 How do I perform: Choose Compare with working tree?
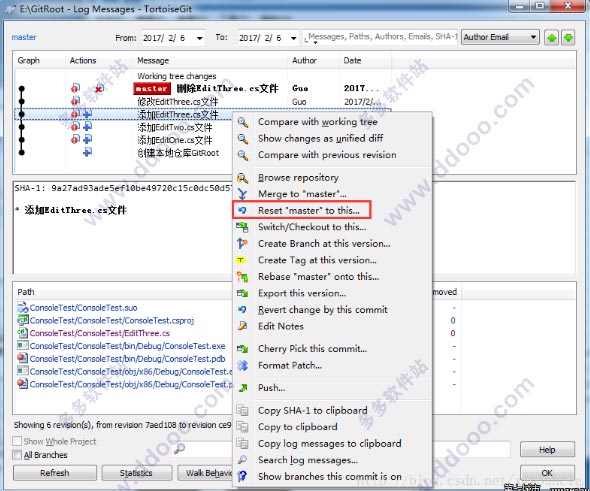(318, 122)
